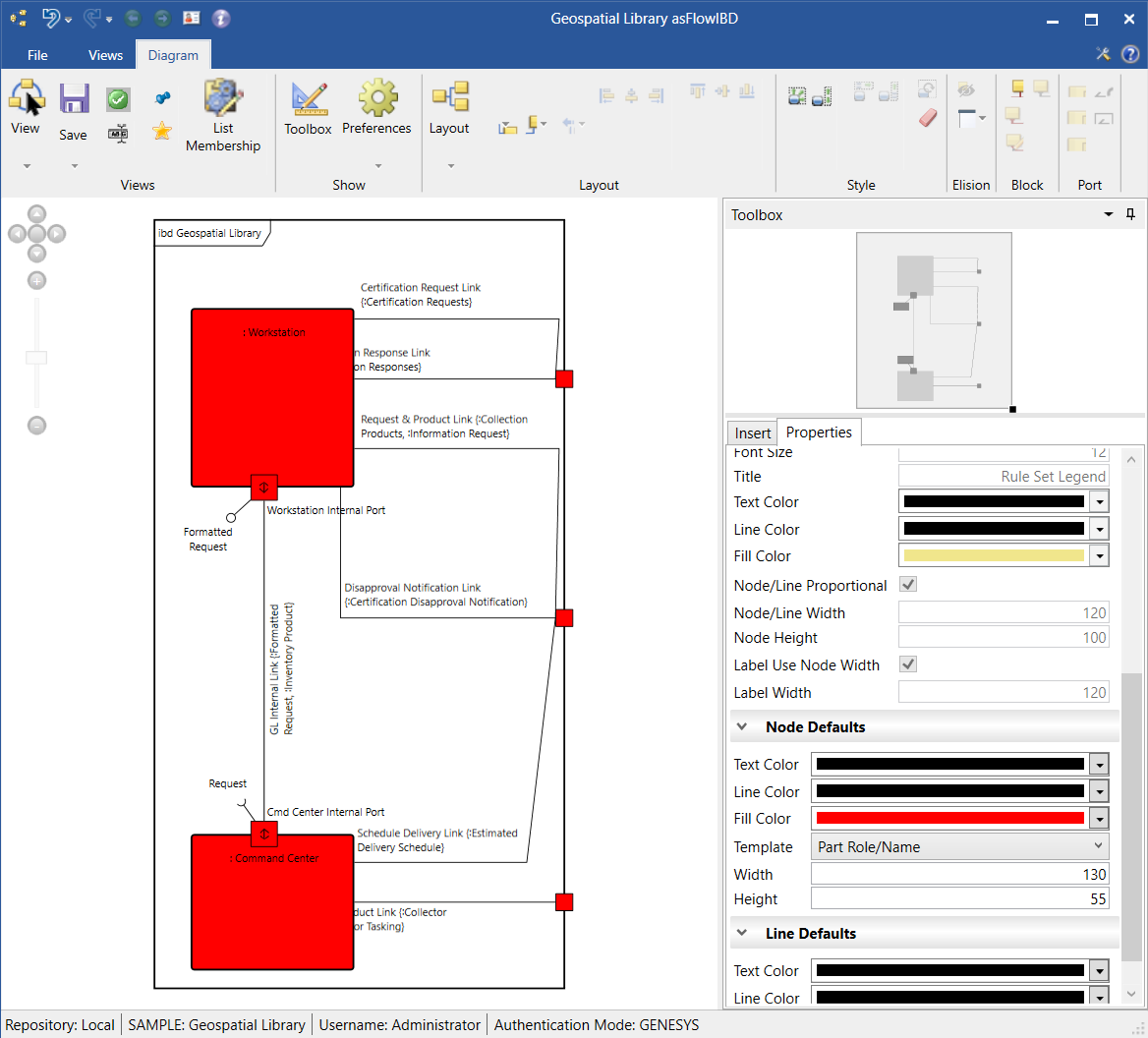Open the Toolbox ruler icon
The image size is (1148, 1038).
point(308,98)
